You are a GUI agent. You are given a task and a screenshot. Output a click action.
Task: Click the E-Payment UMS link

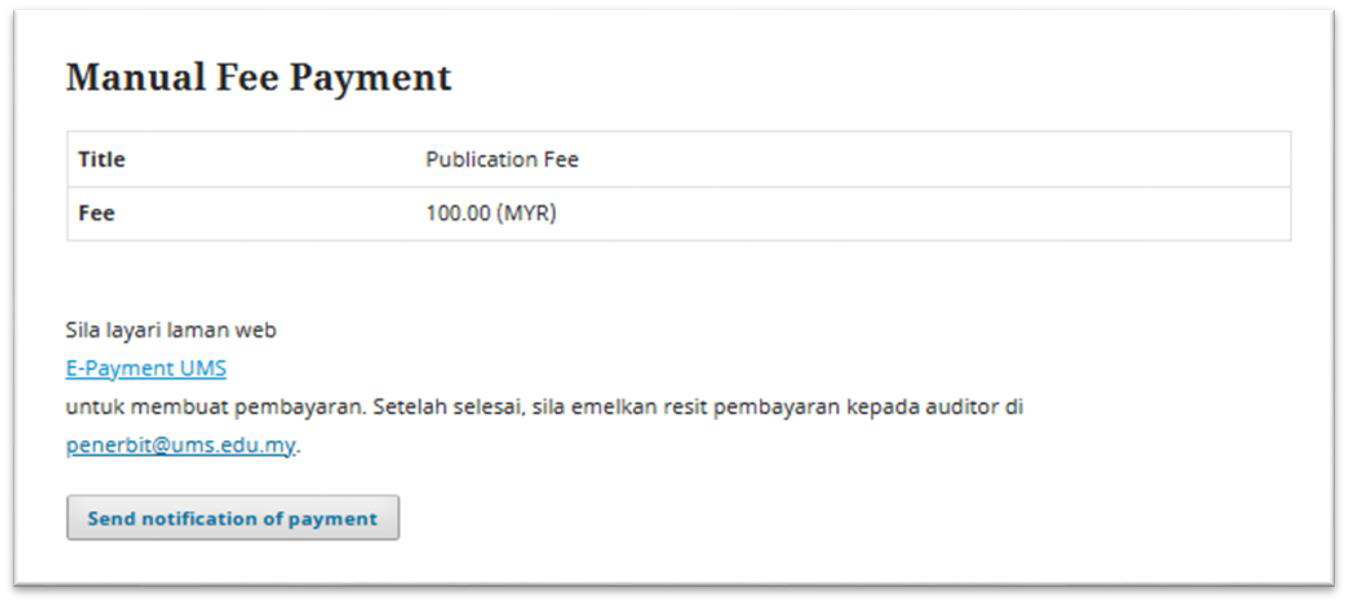(x=146, y=368)
